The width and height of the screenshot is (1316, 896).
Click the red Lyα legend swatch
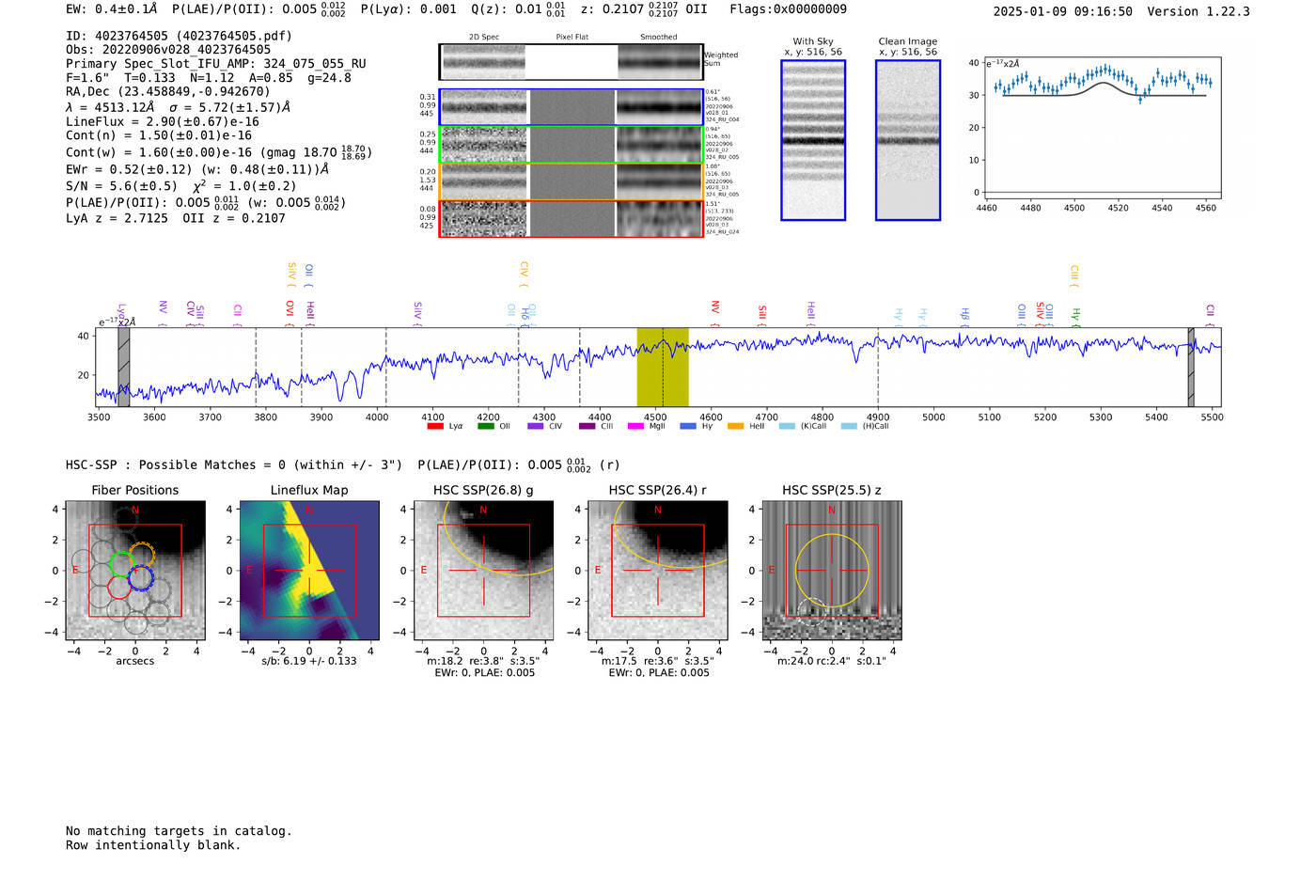tap(434, 426)
